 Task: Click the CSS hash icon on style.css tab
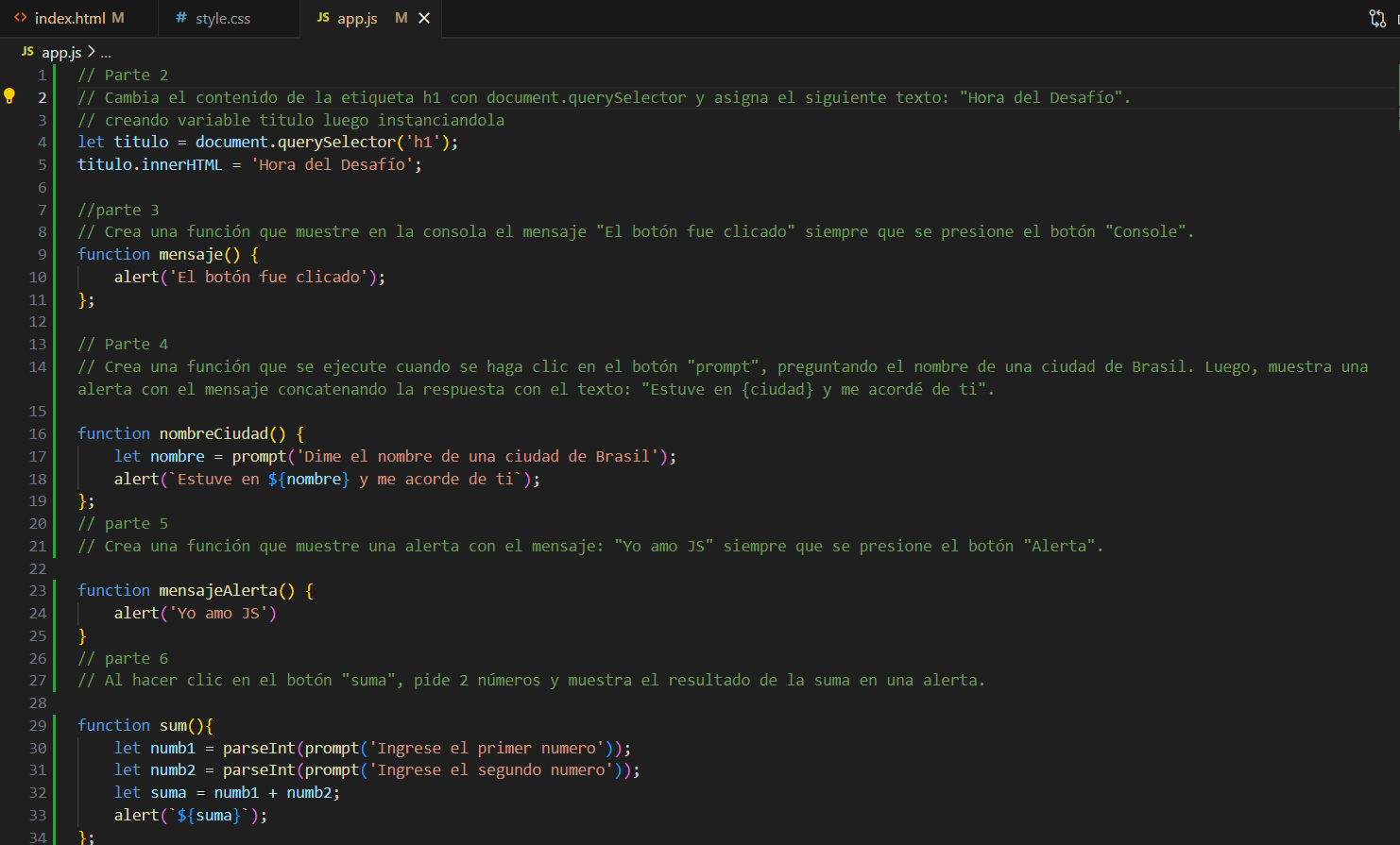click(x=181, y=18)
